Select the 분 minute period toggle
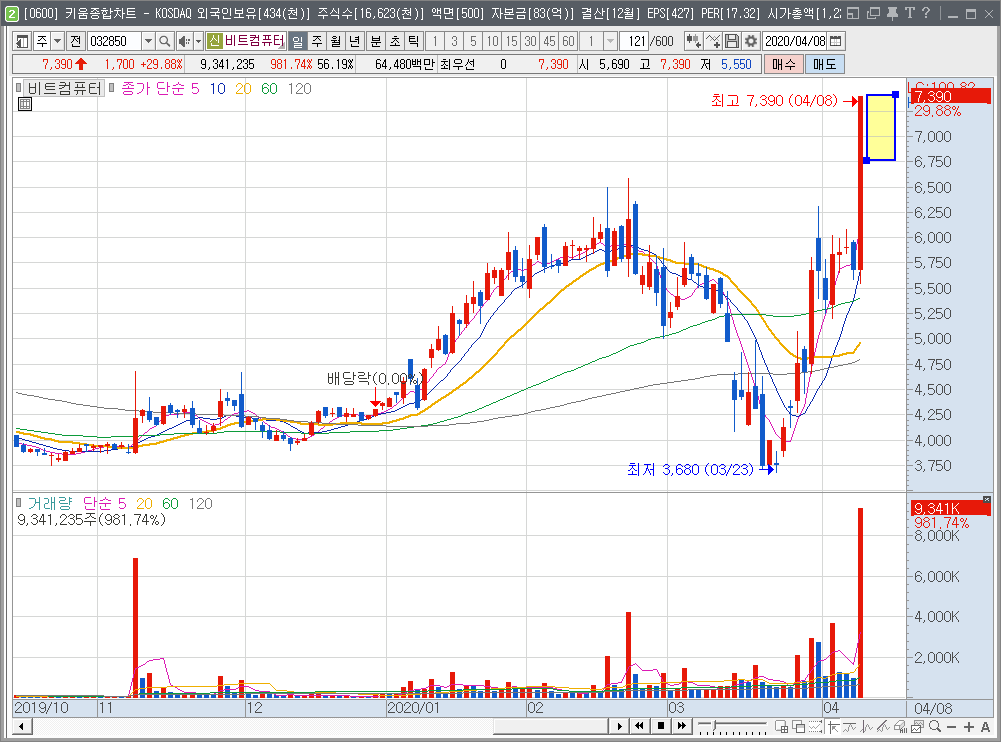Image resolution: width=1001 pixels, height=742 pixels. 376,42
